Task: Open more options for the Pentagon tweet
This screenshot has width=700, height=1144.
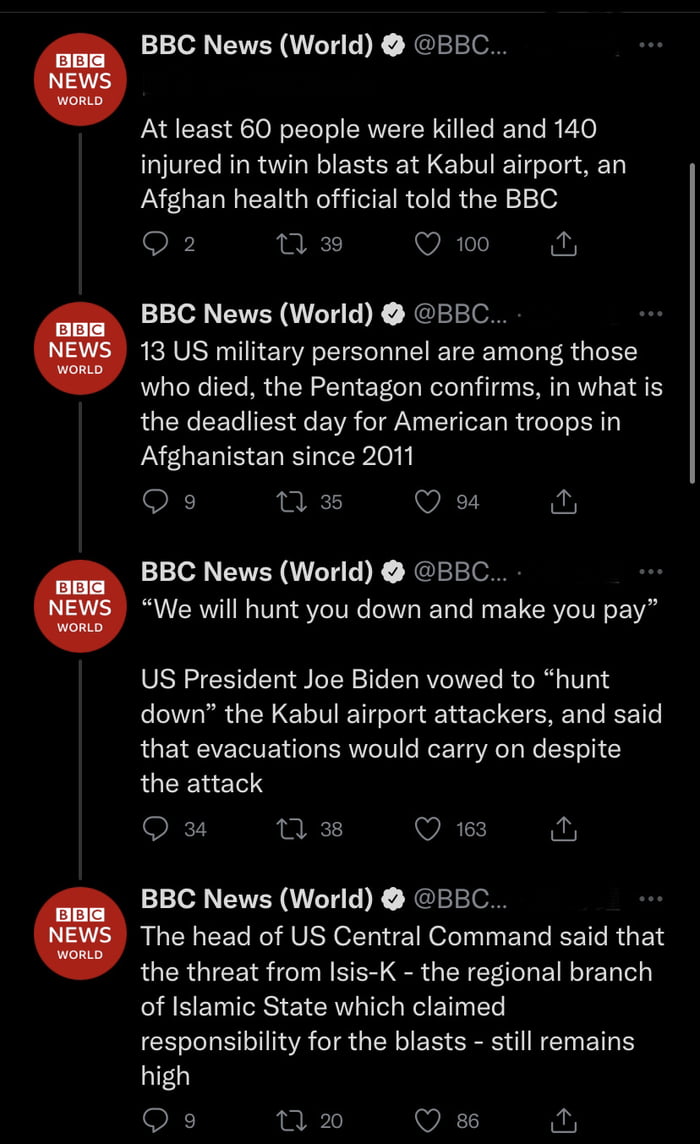Action: click(650, 314)
